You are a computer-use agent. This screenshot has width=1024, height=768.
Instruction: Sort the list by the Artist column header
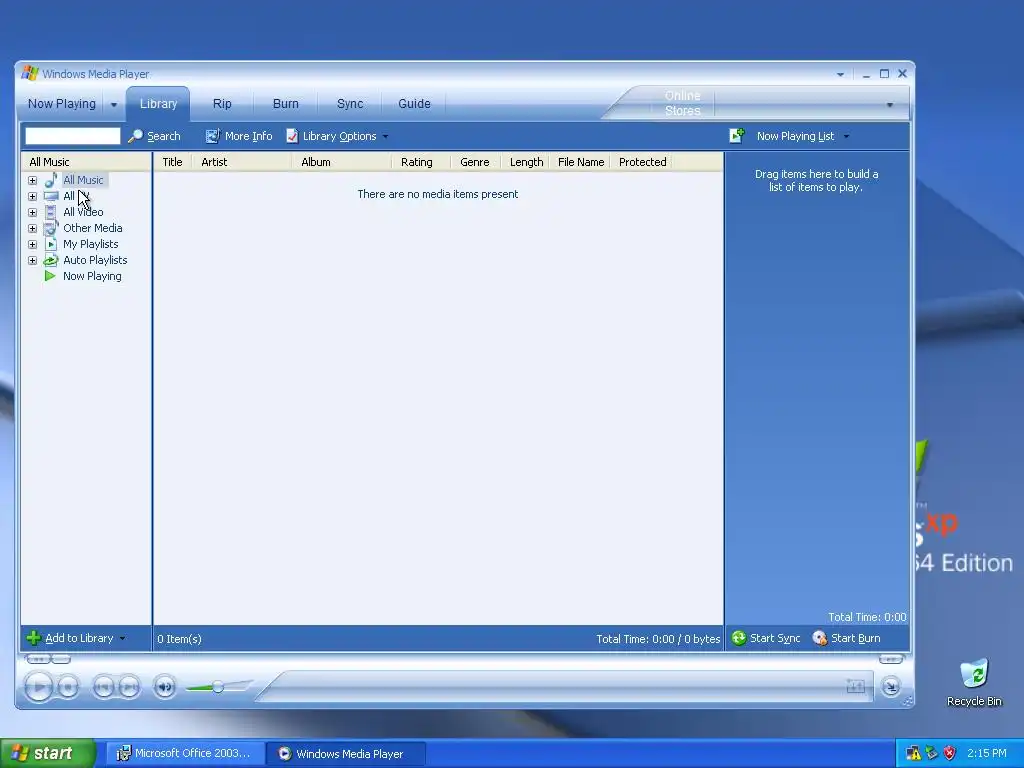coord(242,162)
